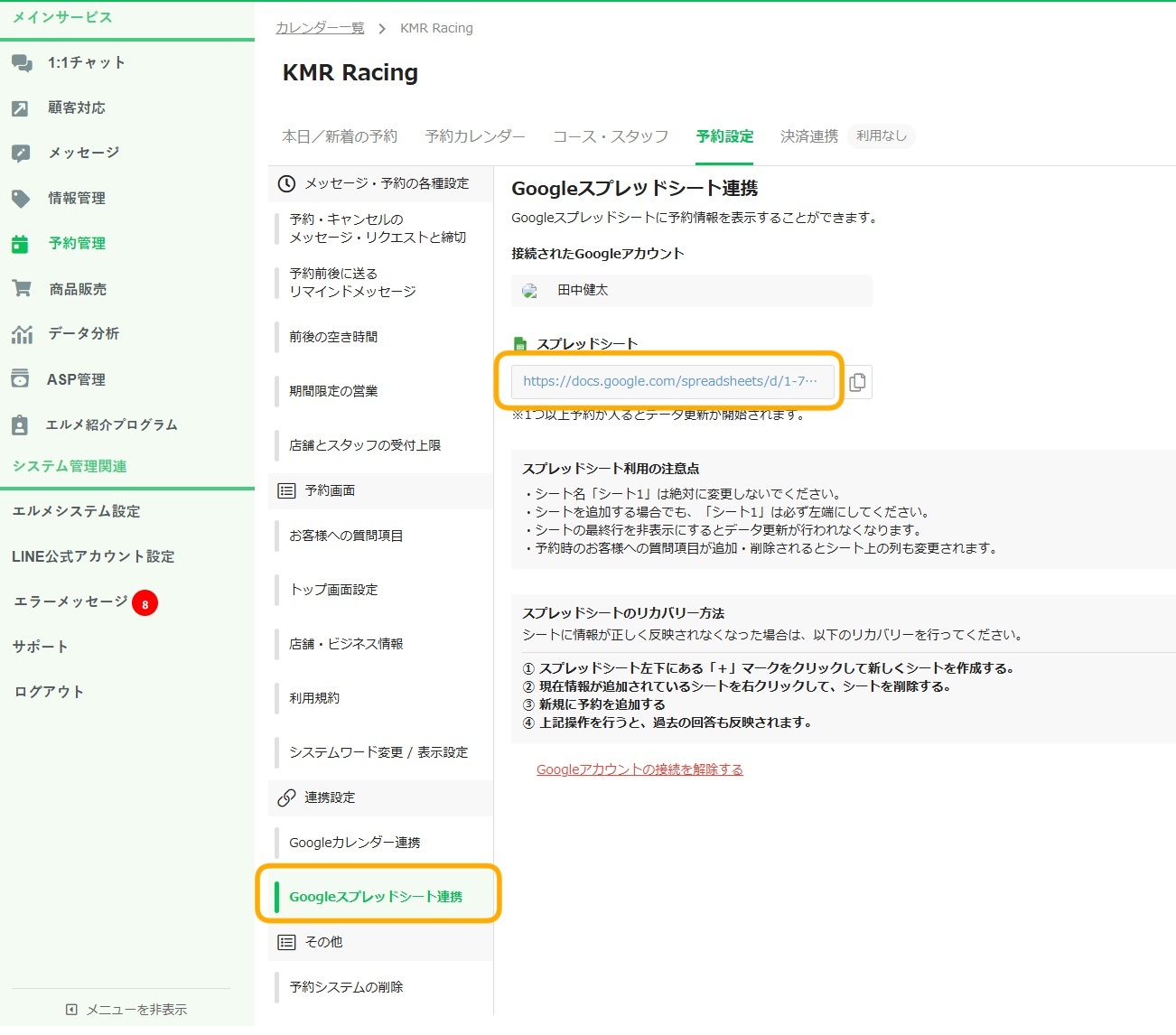The width and height of the screenshot is (1176, 1035).
Task: Switch to 決済連携 tab
Action: [x=809, y=136]
